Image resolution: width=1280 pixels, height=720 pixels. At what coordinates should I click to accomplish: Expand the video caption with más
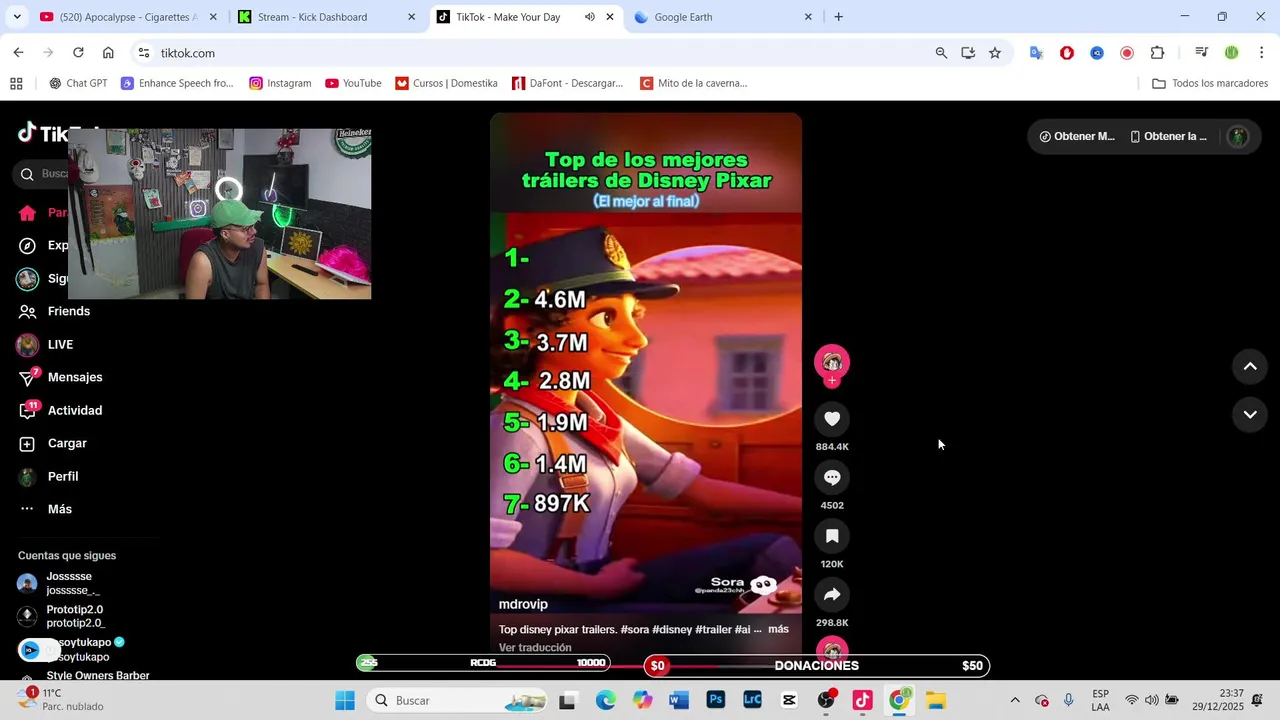(x=778, y=629)
